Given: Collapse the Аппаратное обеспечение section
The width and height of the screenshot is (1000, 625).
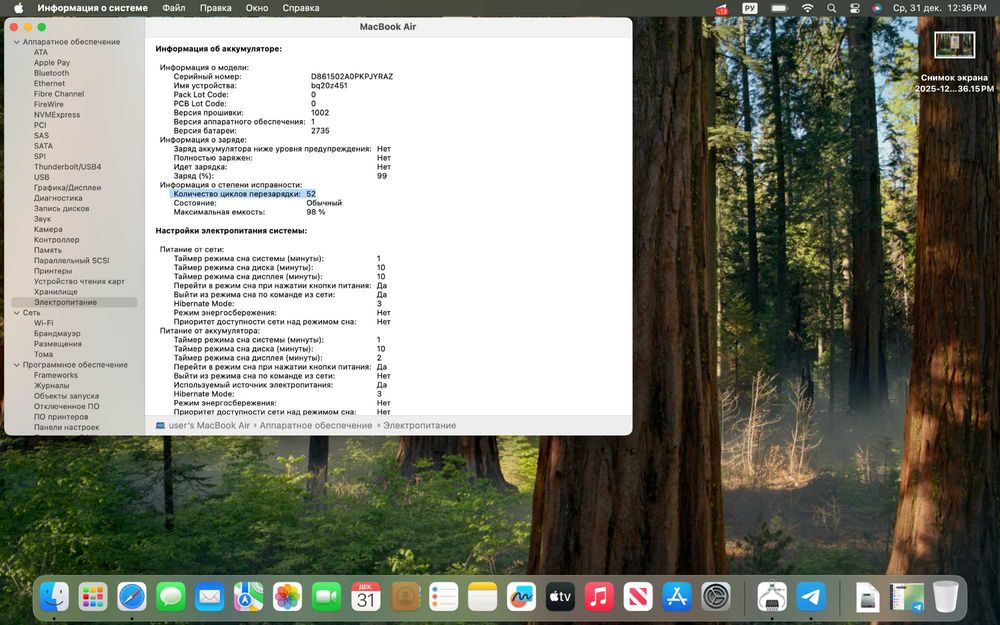Looking at the screenshot, I should pos(17,42).
